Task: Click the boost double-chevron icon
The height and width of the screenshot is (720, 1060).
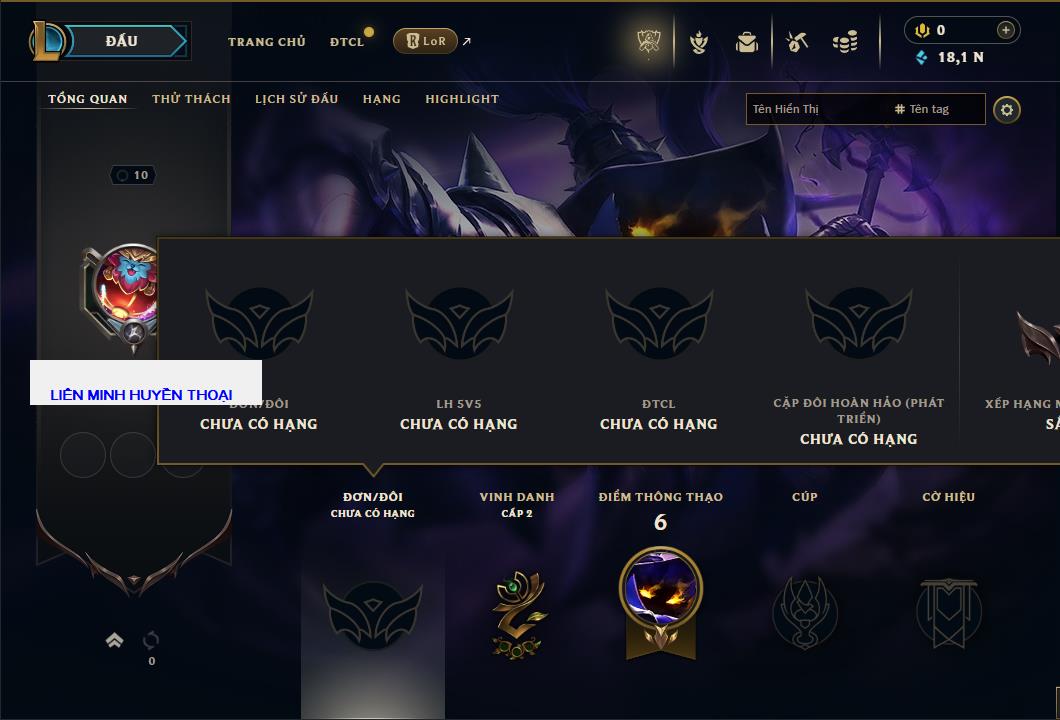Action: coord(114,640)
